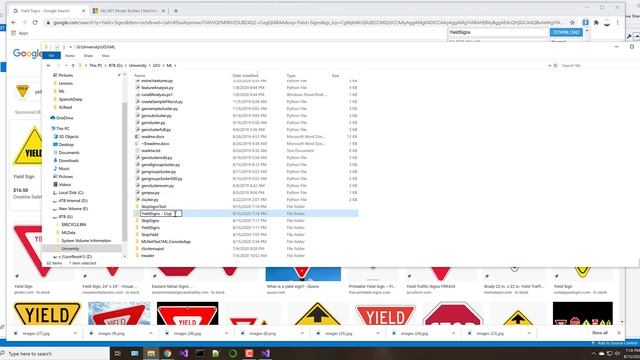The image size is (640, 360).
Task: Go back in File Explorer navigation
Action: coord(49,65)
